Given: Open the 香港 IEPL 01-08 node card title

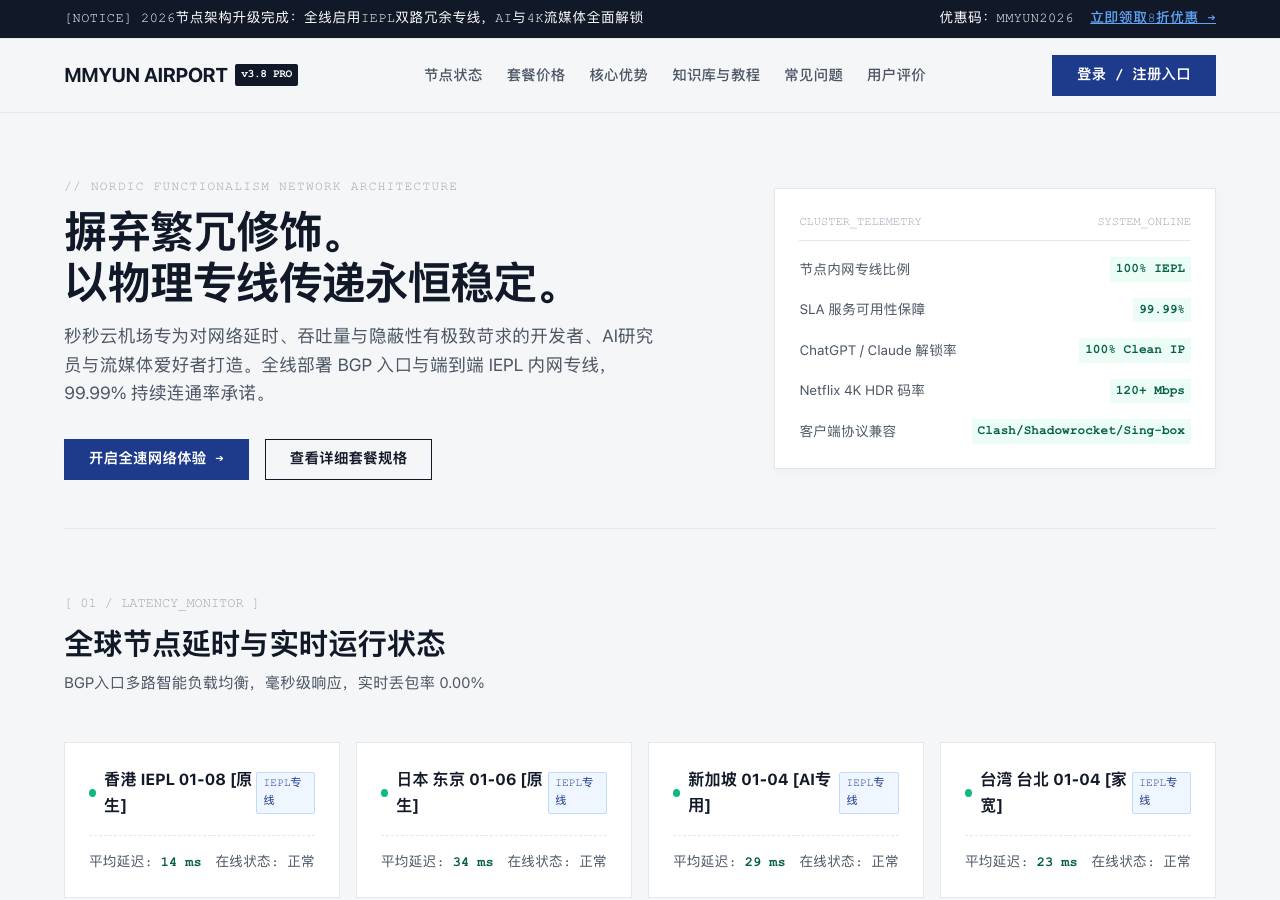Looking at the screenshot, I should click(x=179, y=792).
